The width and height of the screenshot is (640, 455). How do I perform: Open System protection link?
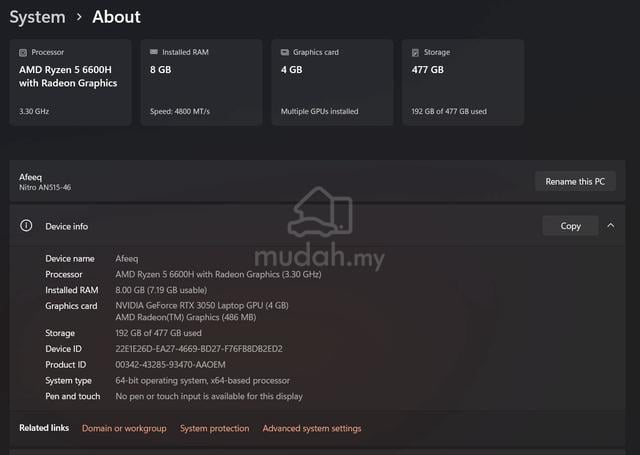point(214,428)
